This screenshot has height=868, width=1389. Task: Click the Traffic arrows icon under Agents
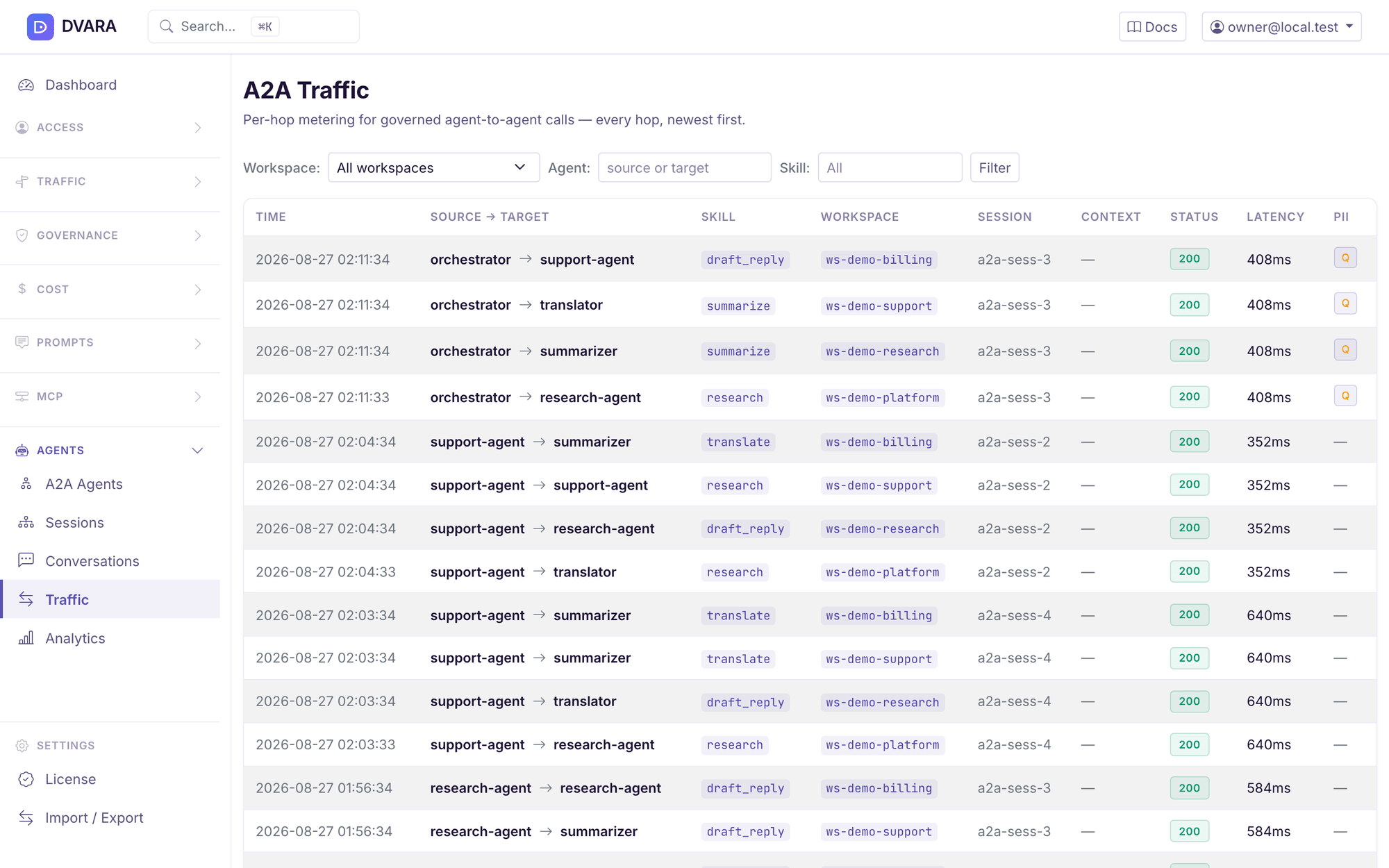tap(26, 599)
